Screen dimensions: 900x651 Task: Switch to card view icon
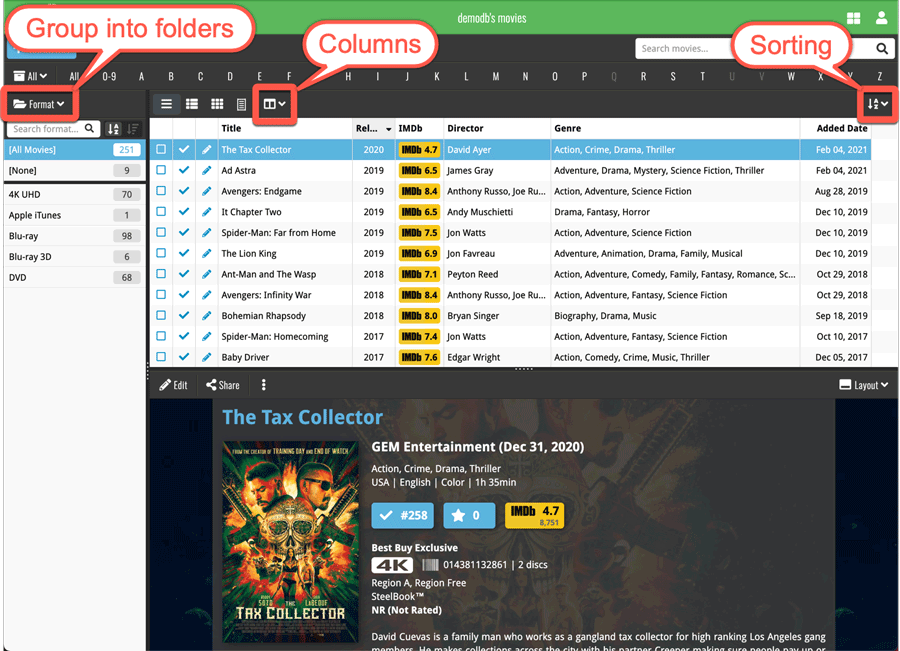[192, 104]
